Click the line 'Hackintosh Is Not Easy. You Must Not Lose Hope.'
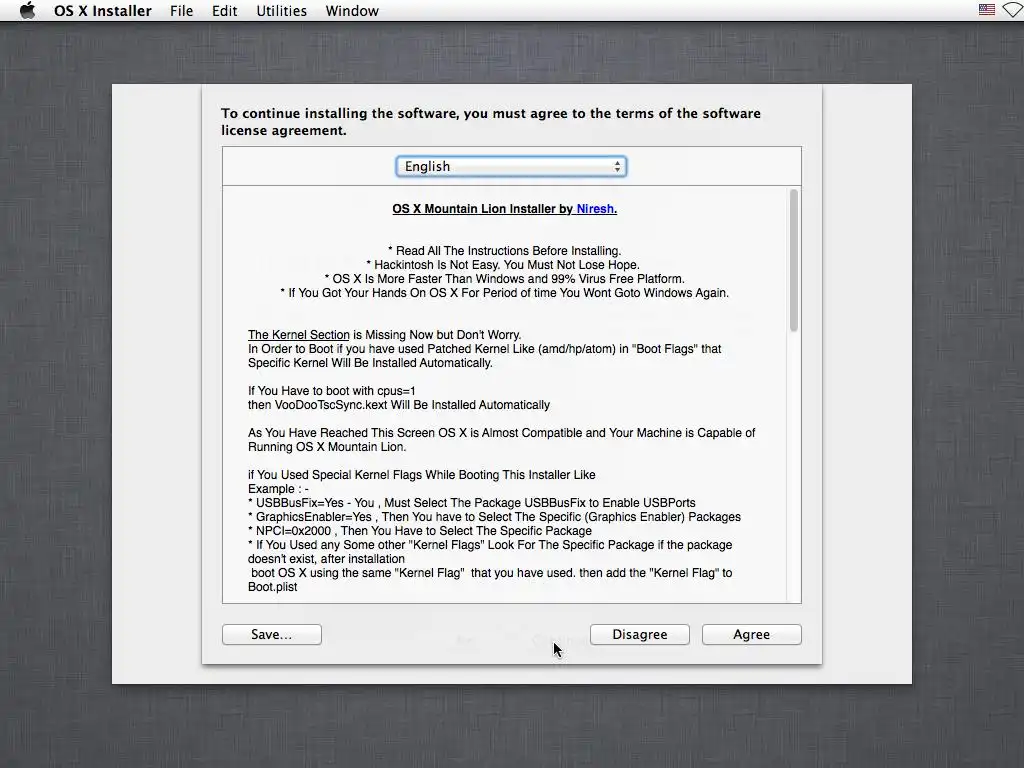 (503, 265)
